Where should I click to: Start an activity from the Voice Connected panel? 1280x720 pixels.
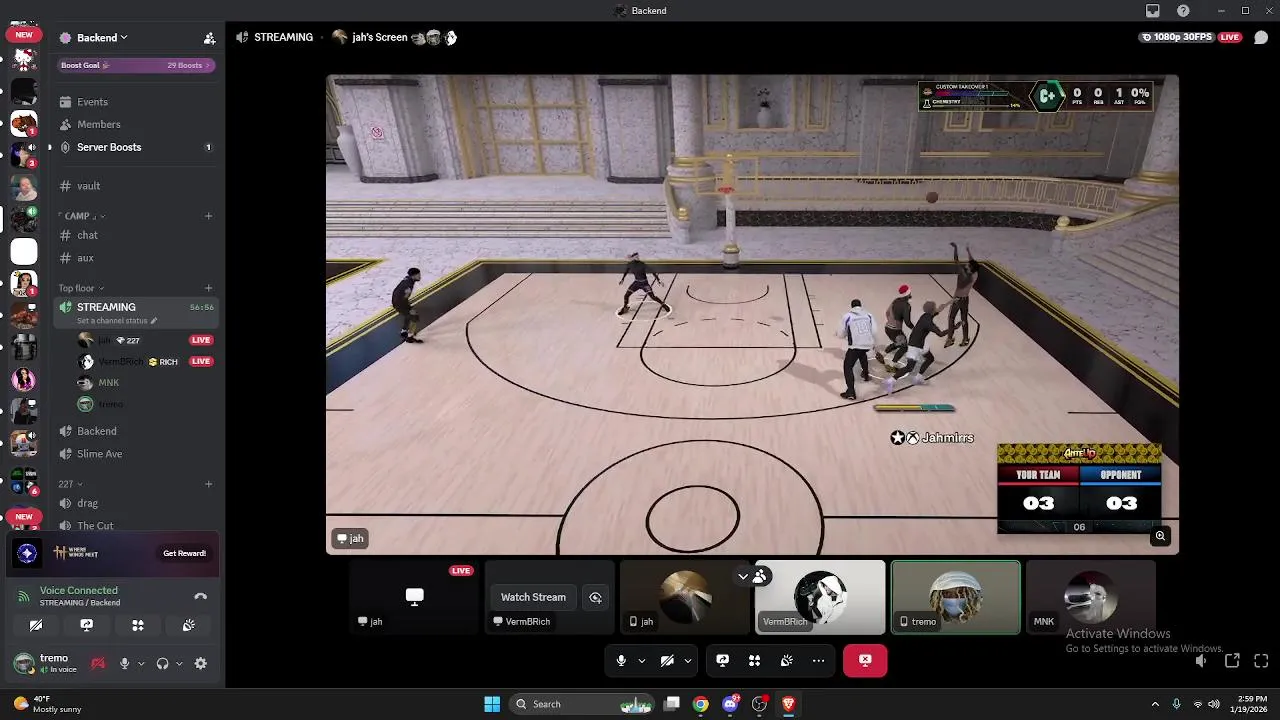(138, 625)
